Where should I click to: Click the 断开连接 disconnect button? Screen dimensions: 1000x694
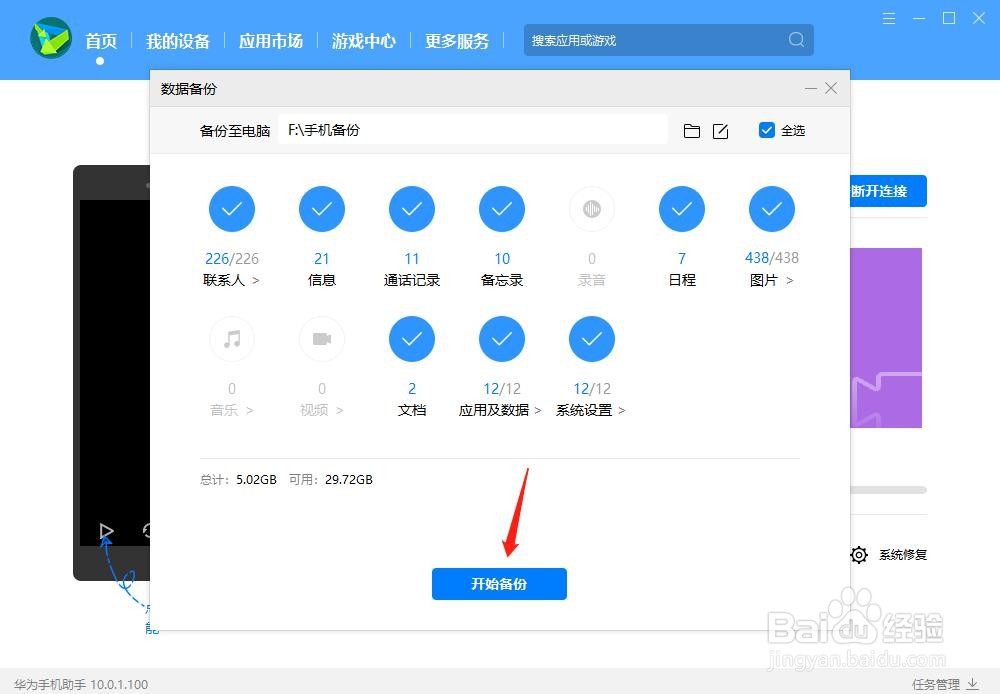(888, 191)
